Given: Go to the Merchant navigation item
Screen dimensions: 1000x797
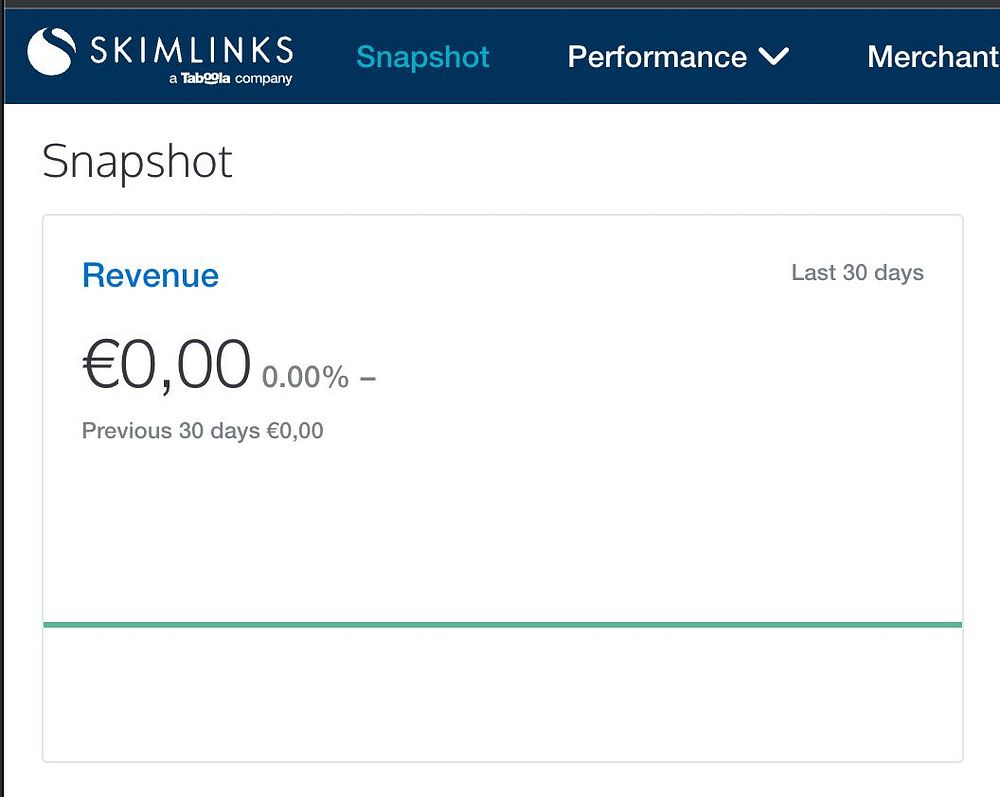Looking at the screenshot, I should [932, 56].
